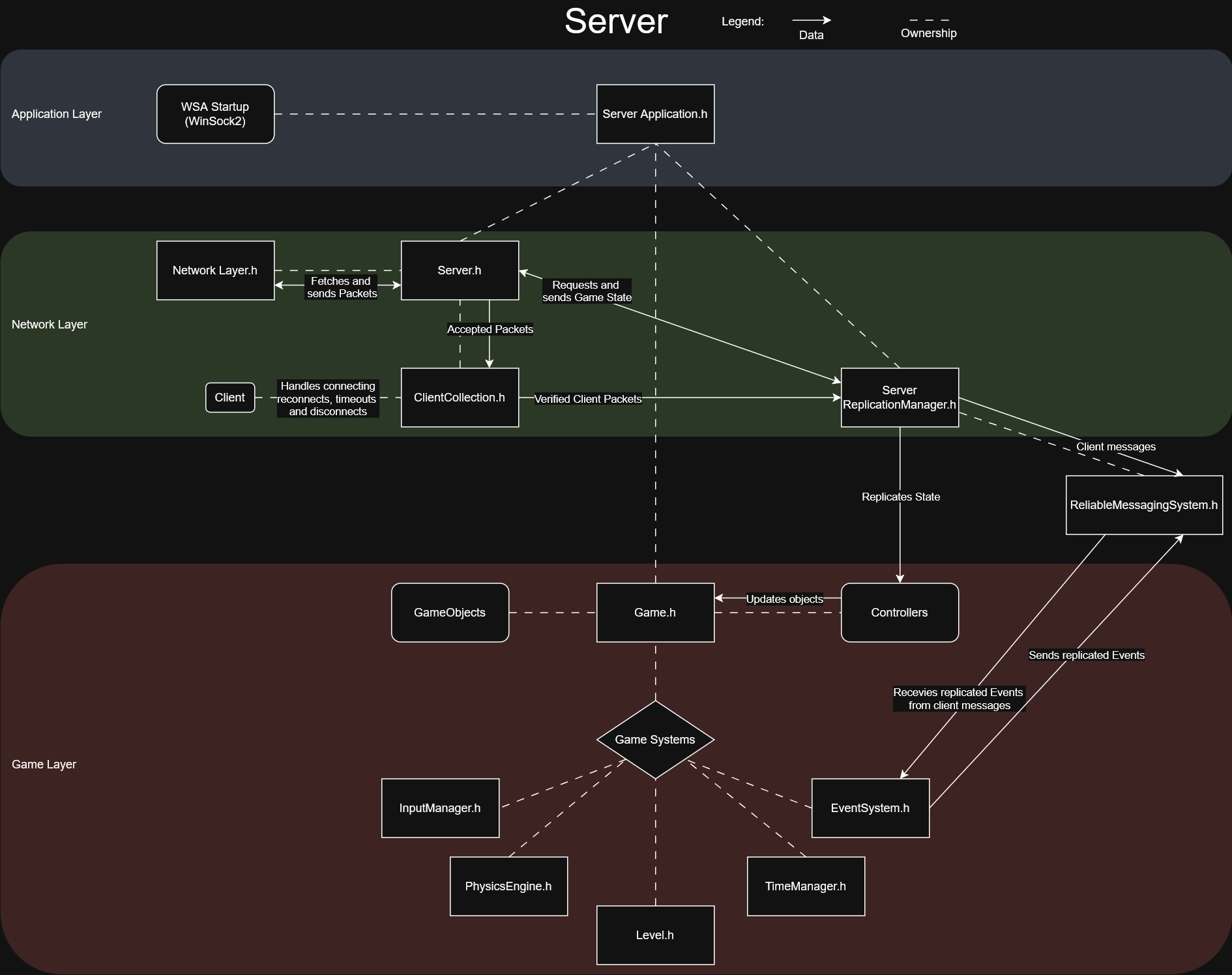
Task: Click the 'Handles connecting reconnects, timeouts' label
Action: [x=328, y=399]
